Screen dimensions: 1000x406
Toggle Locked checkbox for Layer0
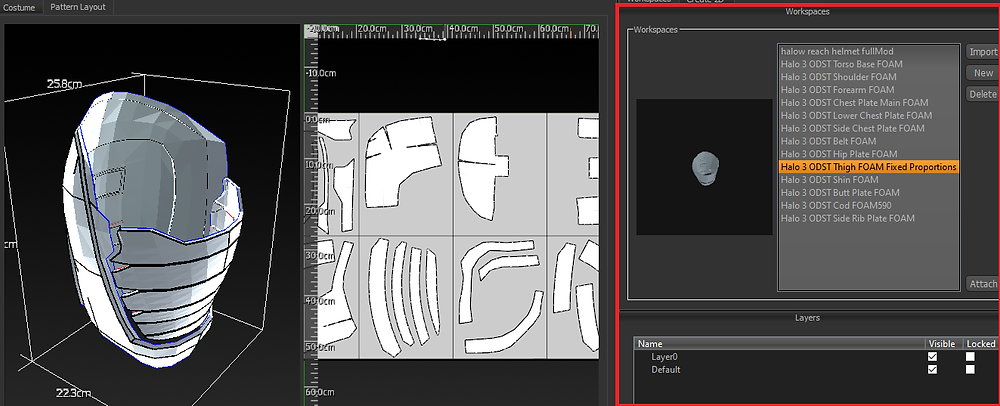coord(970,357)
